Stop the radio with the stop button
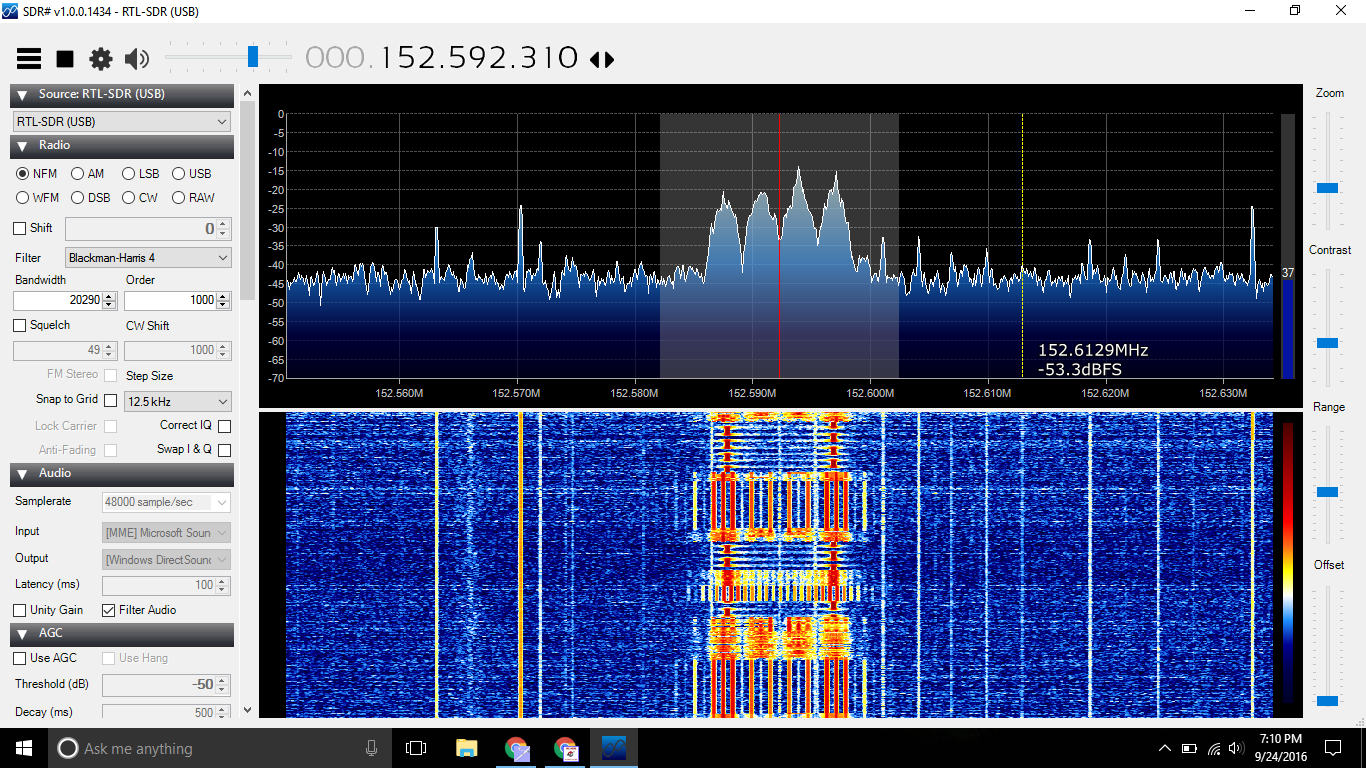Viewport: 1366px width, 768px height. coord(65,59)
